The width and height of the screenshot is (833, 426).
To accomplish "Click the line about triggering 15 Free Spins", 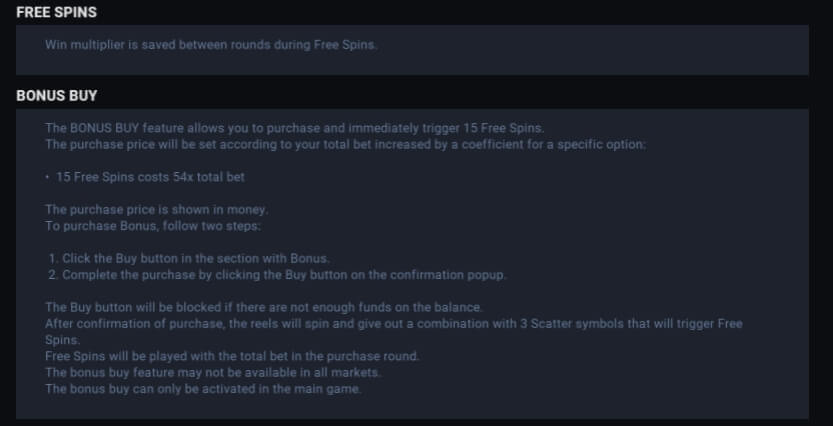I will 294,128.
